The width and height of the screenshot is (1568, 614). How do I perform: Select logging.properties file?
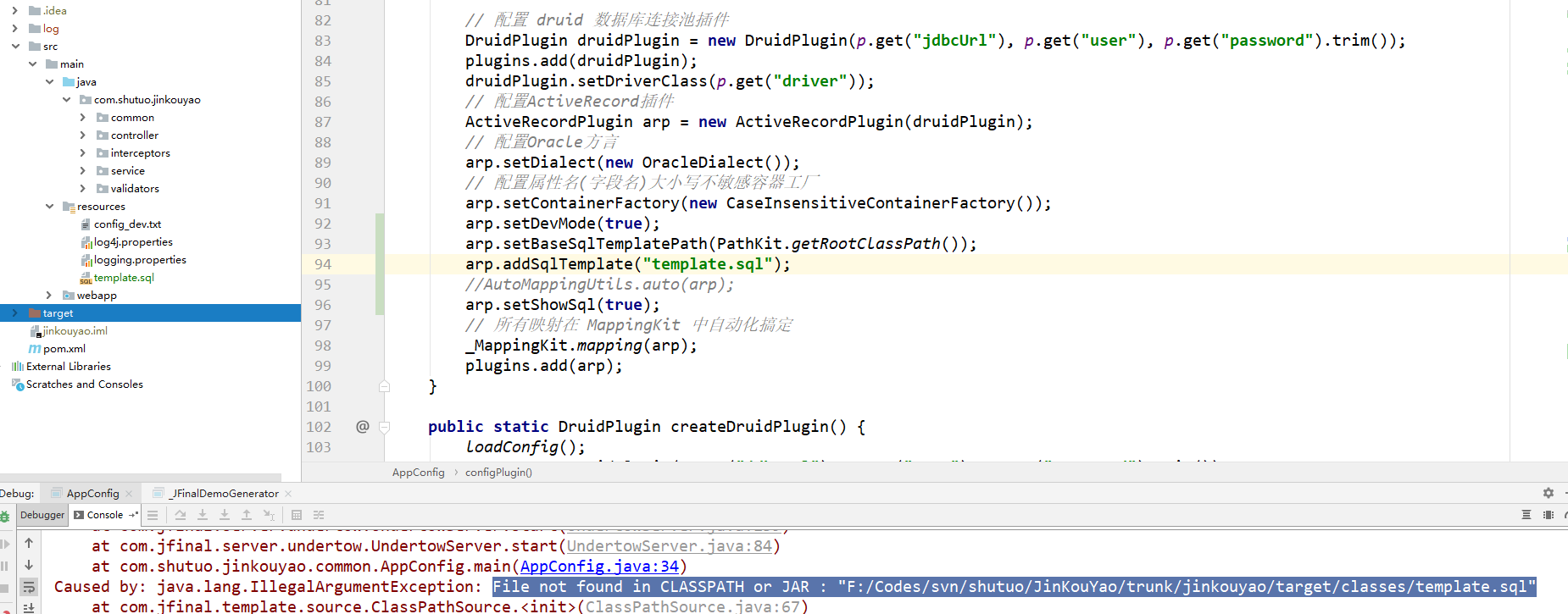coord(140,260)
